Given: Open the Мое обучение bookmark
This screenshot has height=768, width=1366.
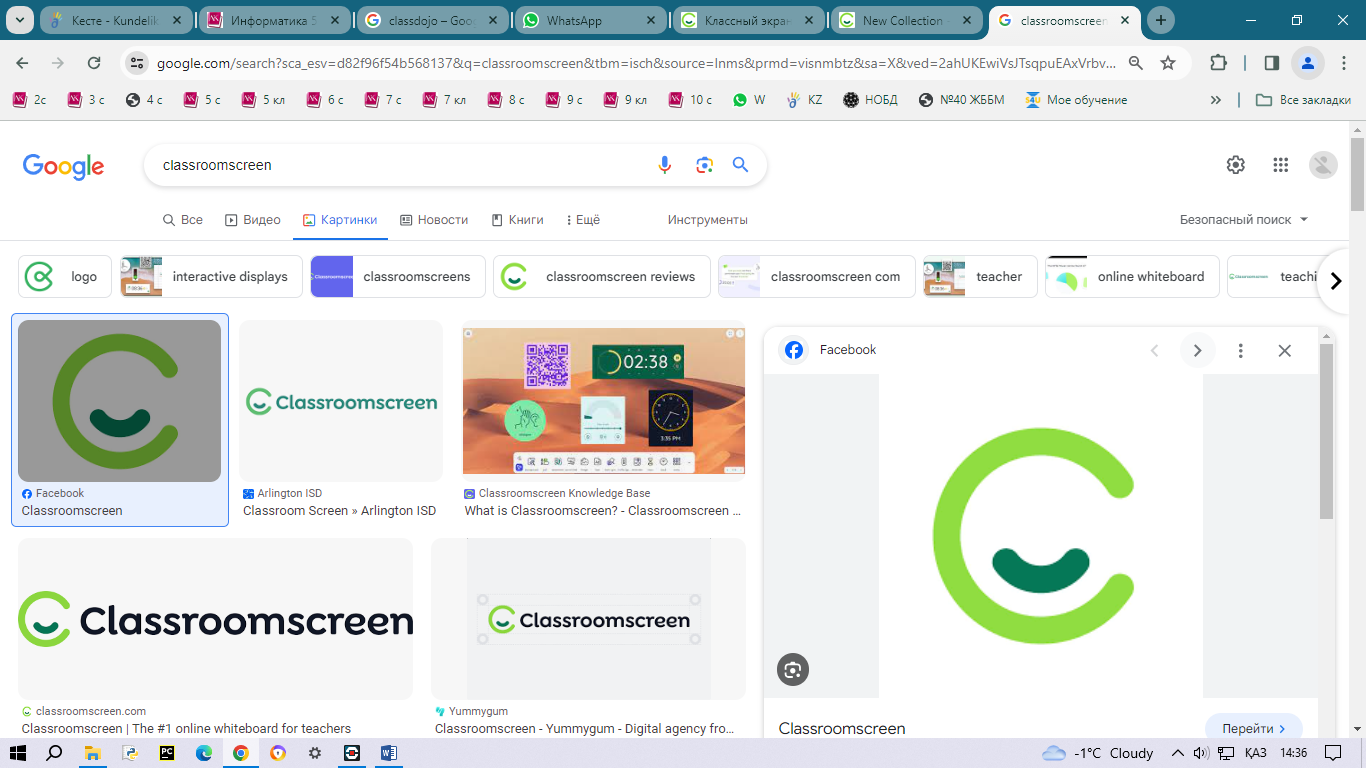Looking at the screenshot, I should click(1076, 100).
